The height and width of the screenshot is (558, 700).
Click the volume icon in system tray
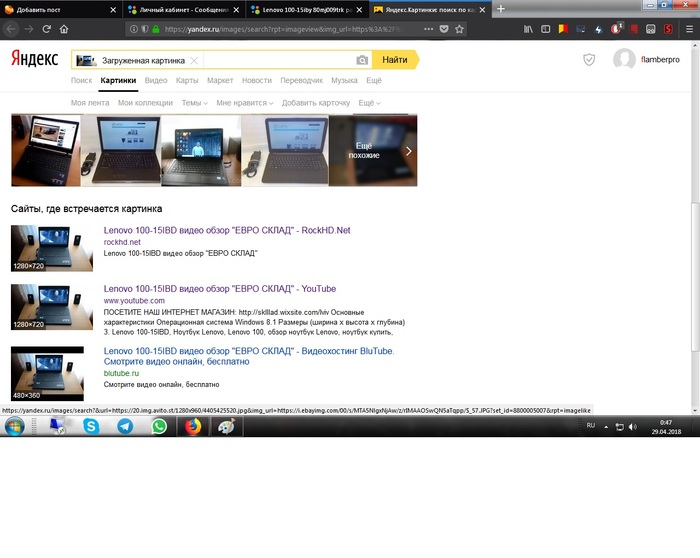[x=633, y=427]
